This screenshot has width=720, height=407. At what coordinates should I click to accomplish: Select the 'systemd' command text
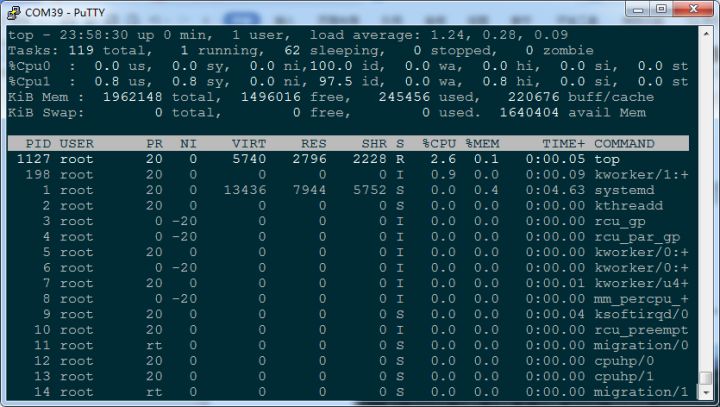click(x=624, y=190)
